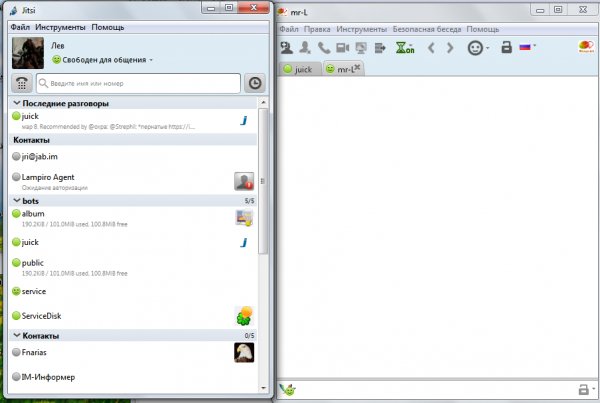Go to previous history page arrow
The image size is (600, 403).
point(431,48)
